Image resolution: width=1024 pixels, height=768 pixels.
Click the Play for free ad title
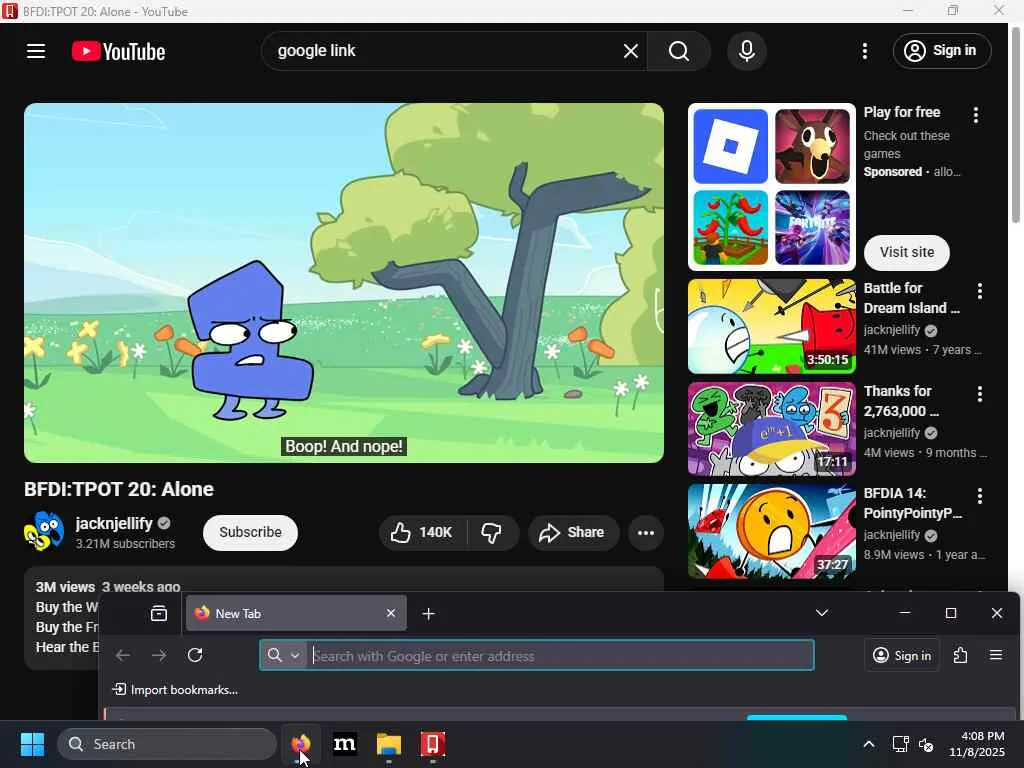[902, 112]
